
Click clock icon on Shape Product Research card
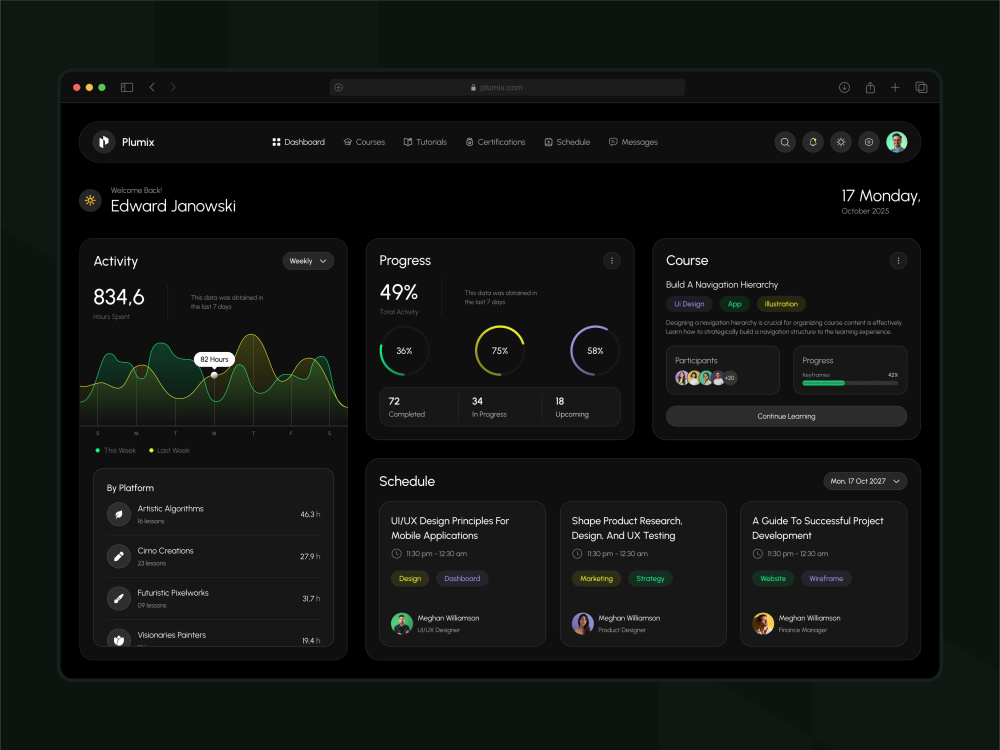point(577,554)
